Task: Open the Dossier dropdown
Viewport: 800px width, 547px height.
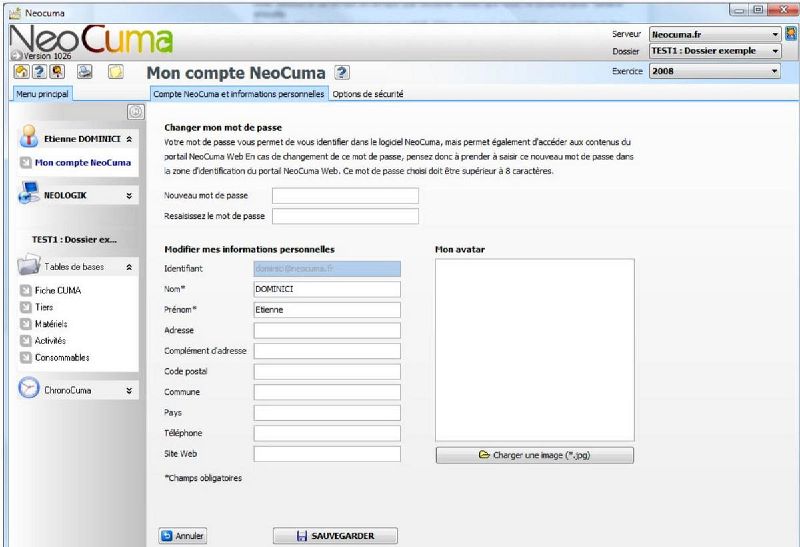Action: pyautogui.click(x=715, y=51)
